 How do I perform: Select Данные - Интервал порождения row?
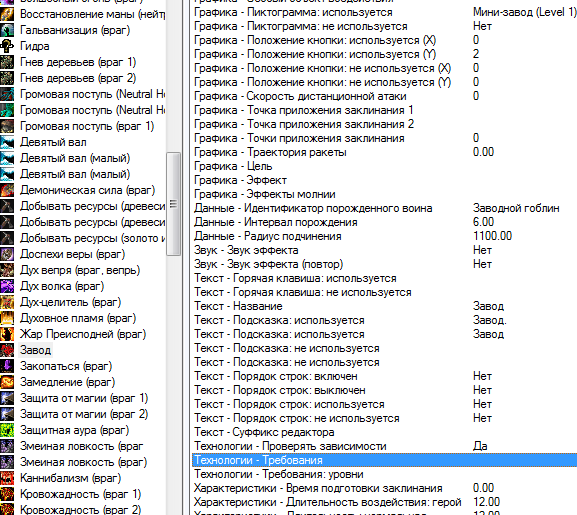pos(385,222)
